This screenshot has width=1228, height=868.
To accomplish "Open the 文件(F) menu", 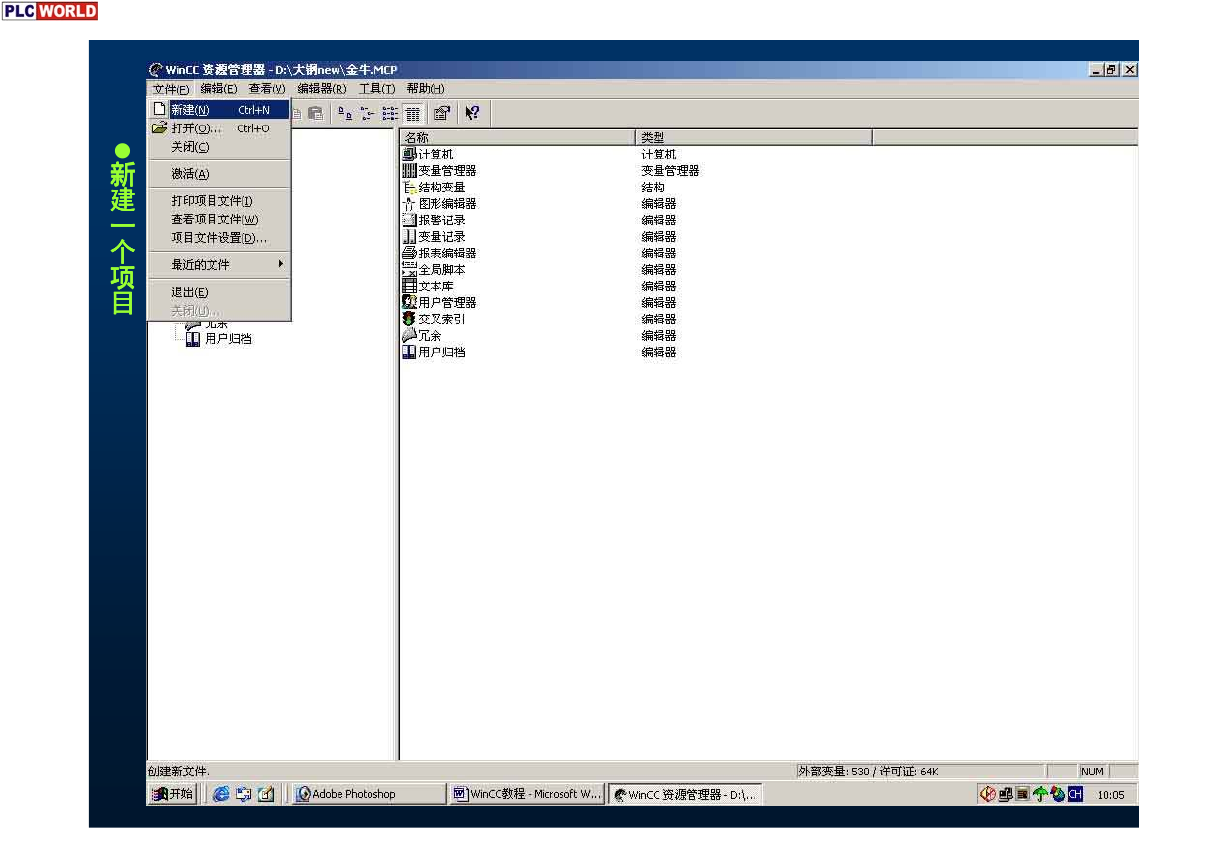I will coord(171,89).
